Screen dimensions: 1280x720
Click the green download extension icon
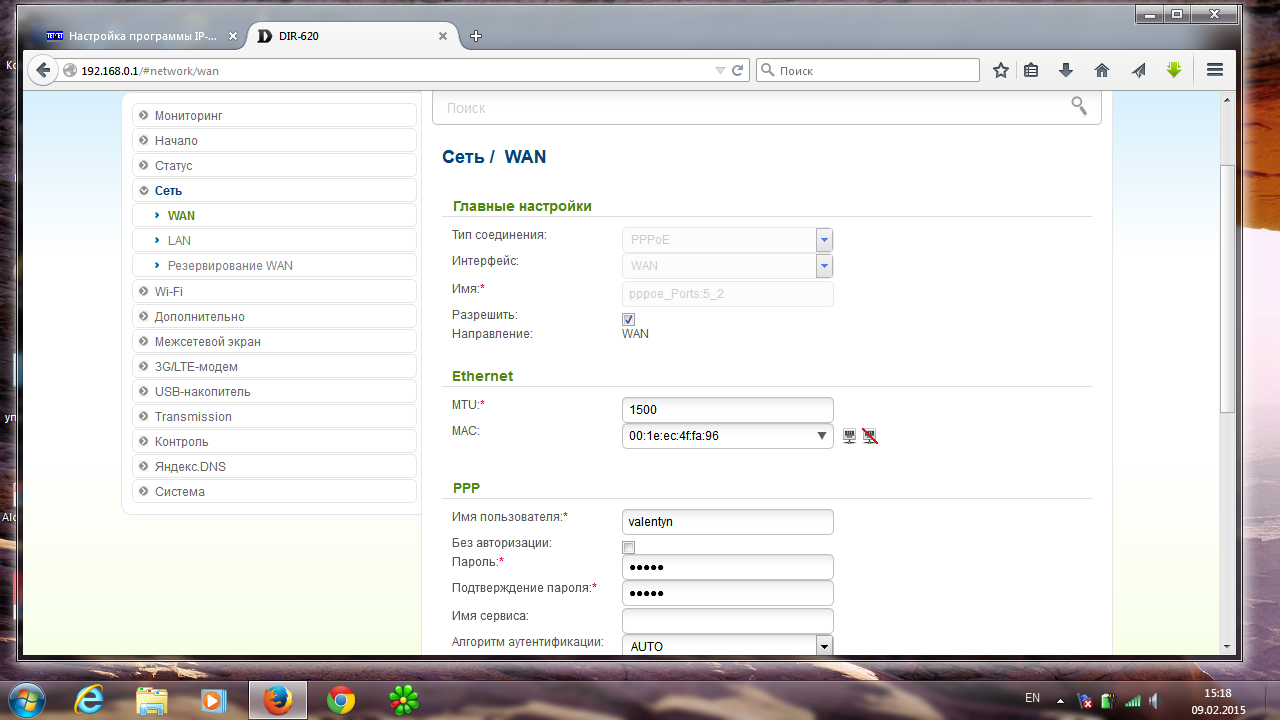point(1174,70)
